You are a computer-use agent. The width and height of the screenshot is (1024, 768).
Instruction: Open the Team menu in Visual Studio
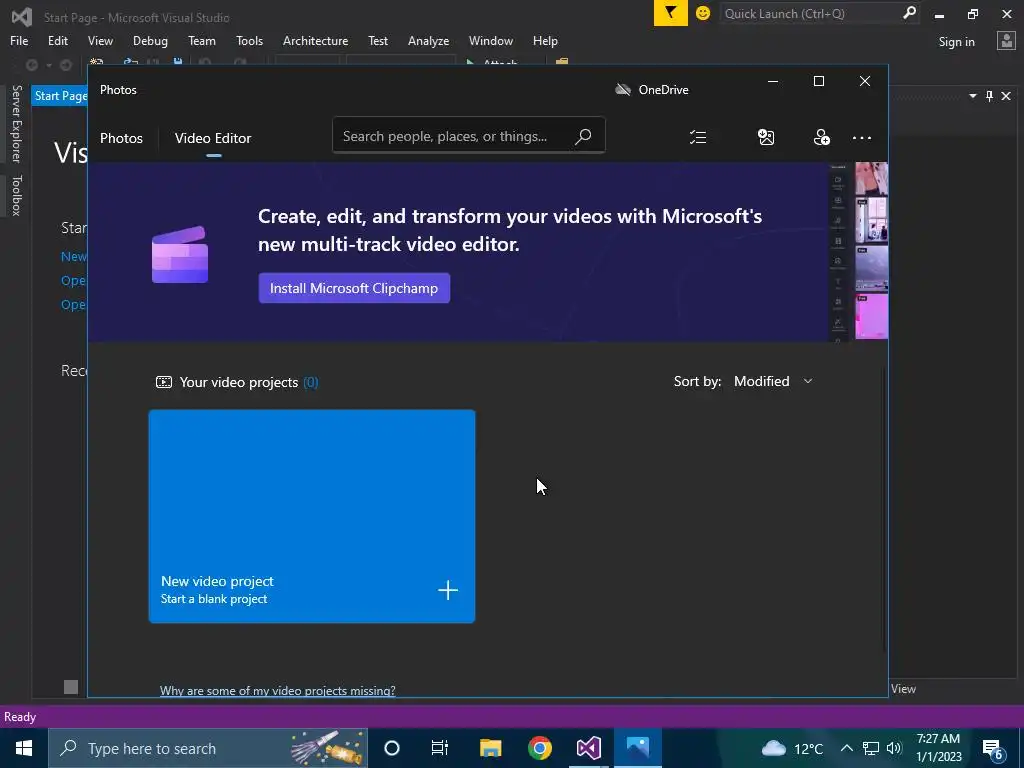point(202,40)
